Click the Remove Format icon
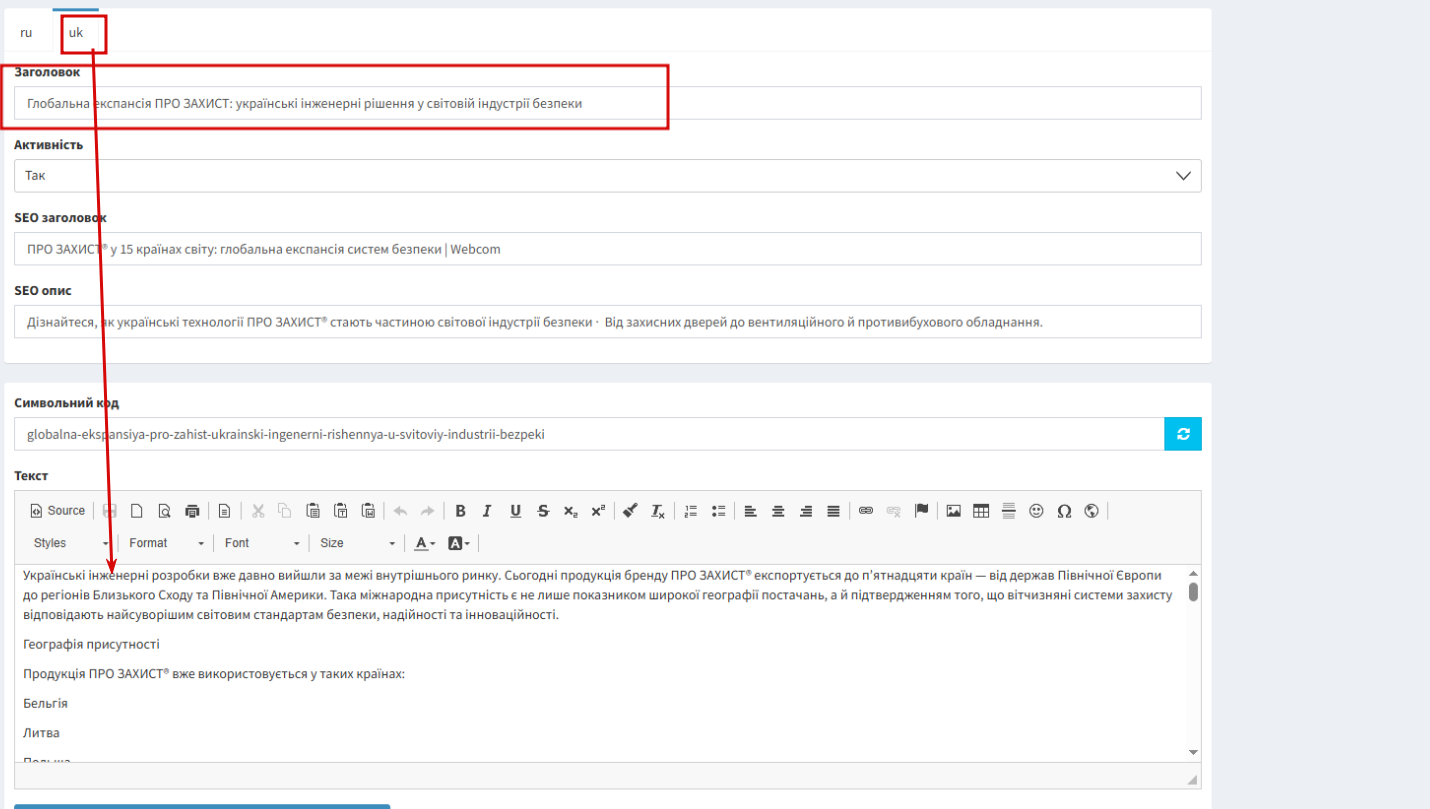The image size is (1430, 809). 658,511
